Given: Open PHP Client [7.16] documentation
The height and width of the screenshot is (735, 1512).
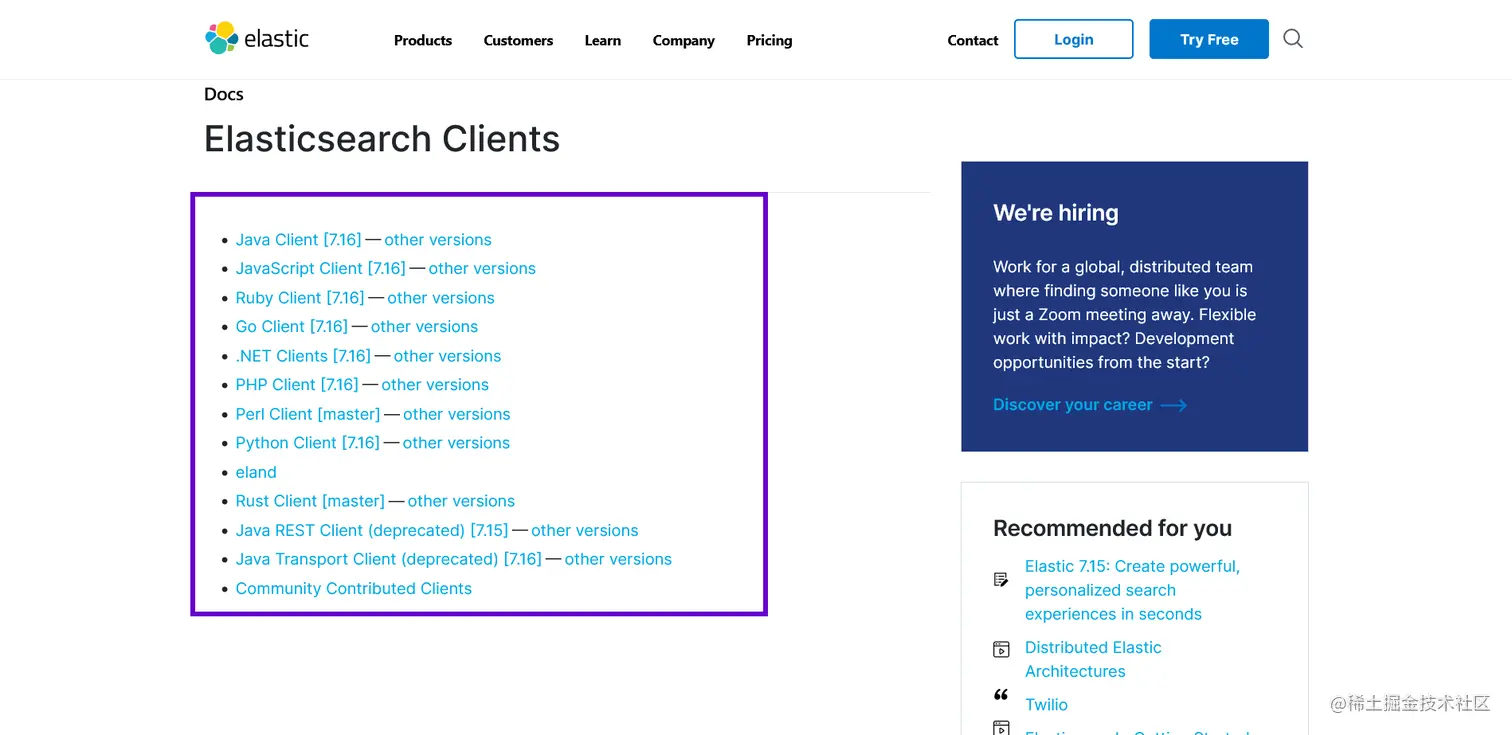Looking at the screenshot, I should [x=297, y=385].
